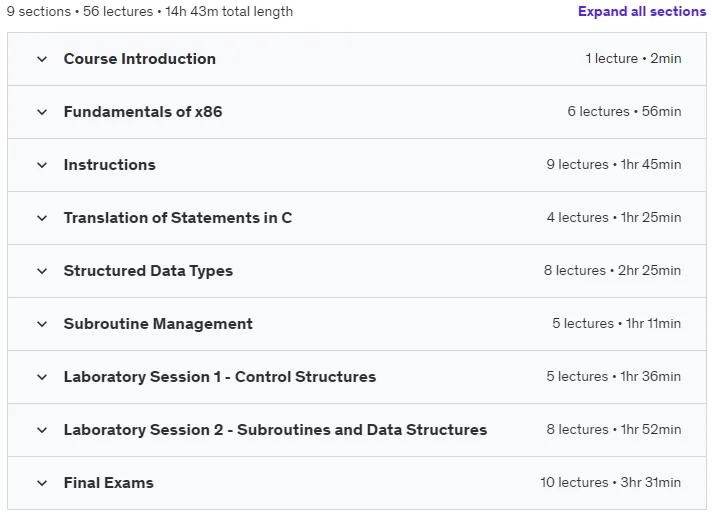Image resolution: width=712 pixels, height=517 pixels.
Task: Open Laboratory Session 1 - Control Structures title
Action: pos(220,377)
